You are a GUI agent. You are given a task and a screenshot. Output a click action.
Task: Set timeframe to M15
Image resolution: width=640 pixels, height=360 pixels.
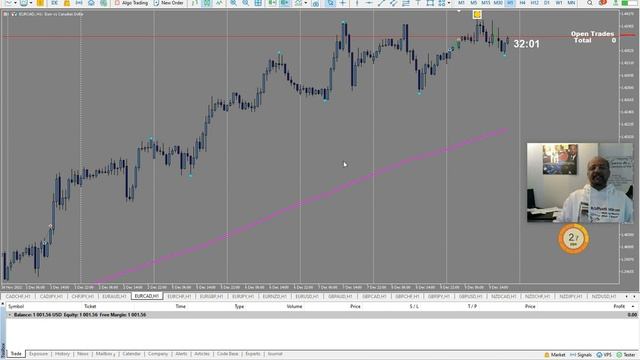(486, 3)
